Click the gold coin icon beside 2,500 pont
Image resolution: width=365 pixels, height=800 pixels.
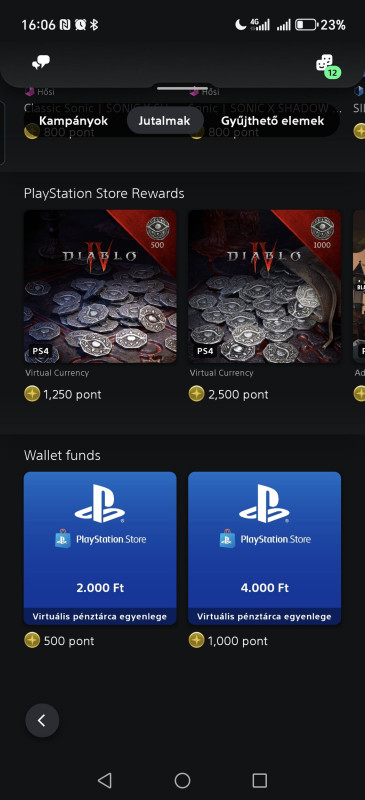tap(197, 394)
